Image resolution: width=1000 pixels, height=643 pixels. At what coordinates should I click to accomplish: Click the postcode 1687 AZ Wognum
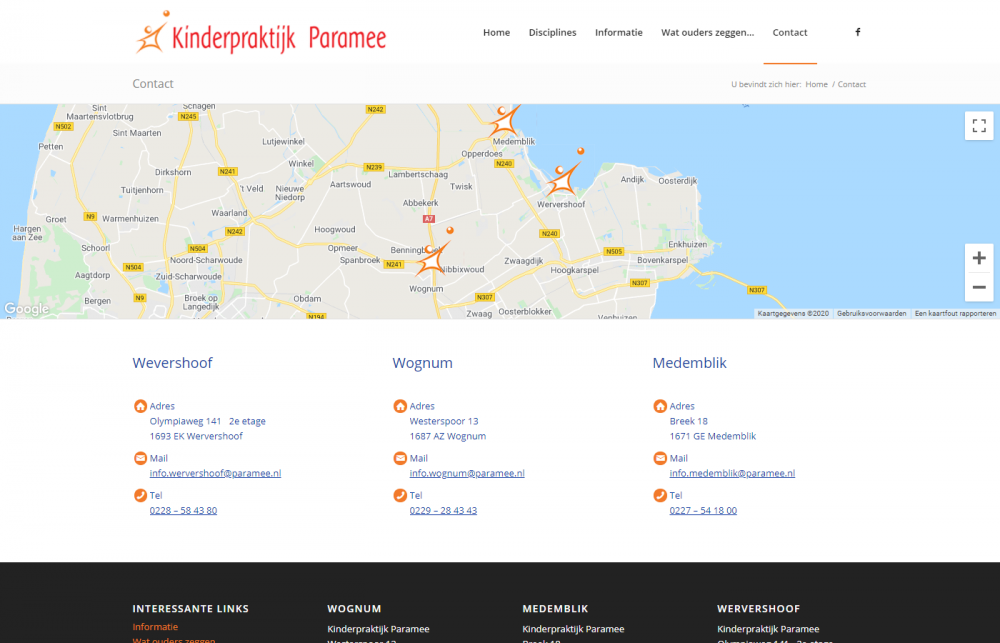448,436
